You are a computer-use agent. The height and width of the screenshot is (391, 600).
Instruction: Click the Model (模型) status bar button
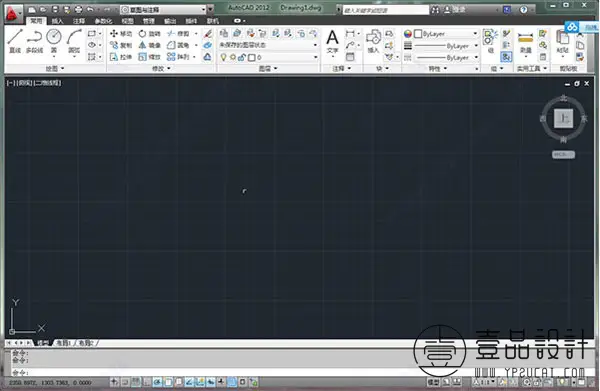(x=433, y=382)
